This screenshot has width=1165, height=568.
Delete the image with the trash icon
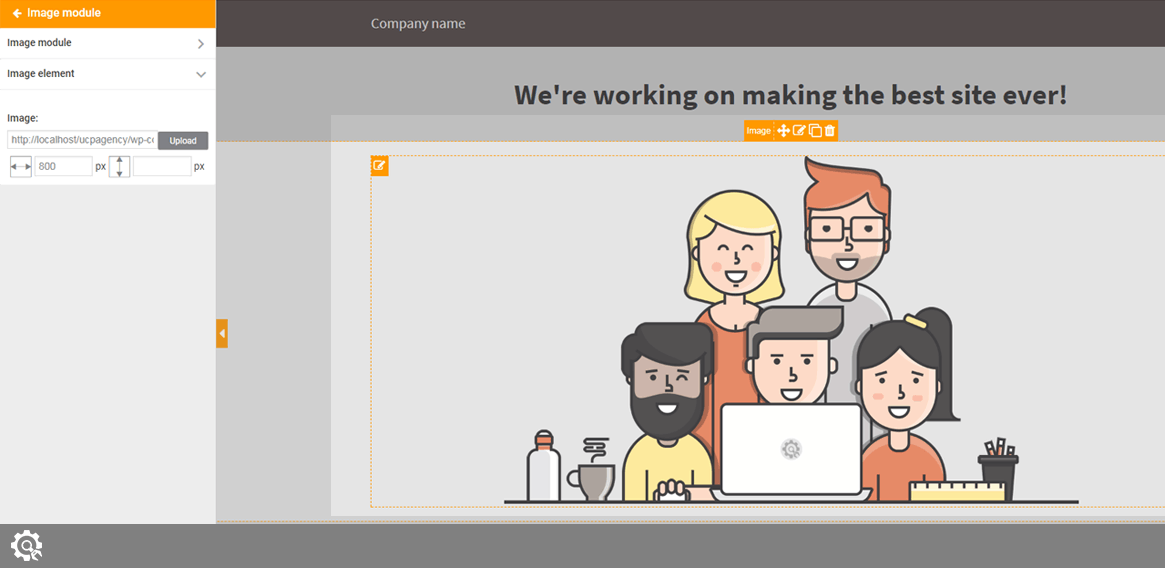point(830,131)
